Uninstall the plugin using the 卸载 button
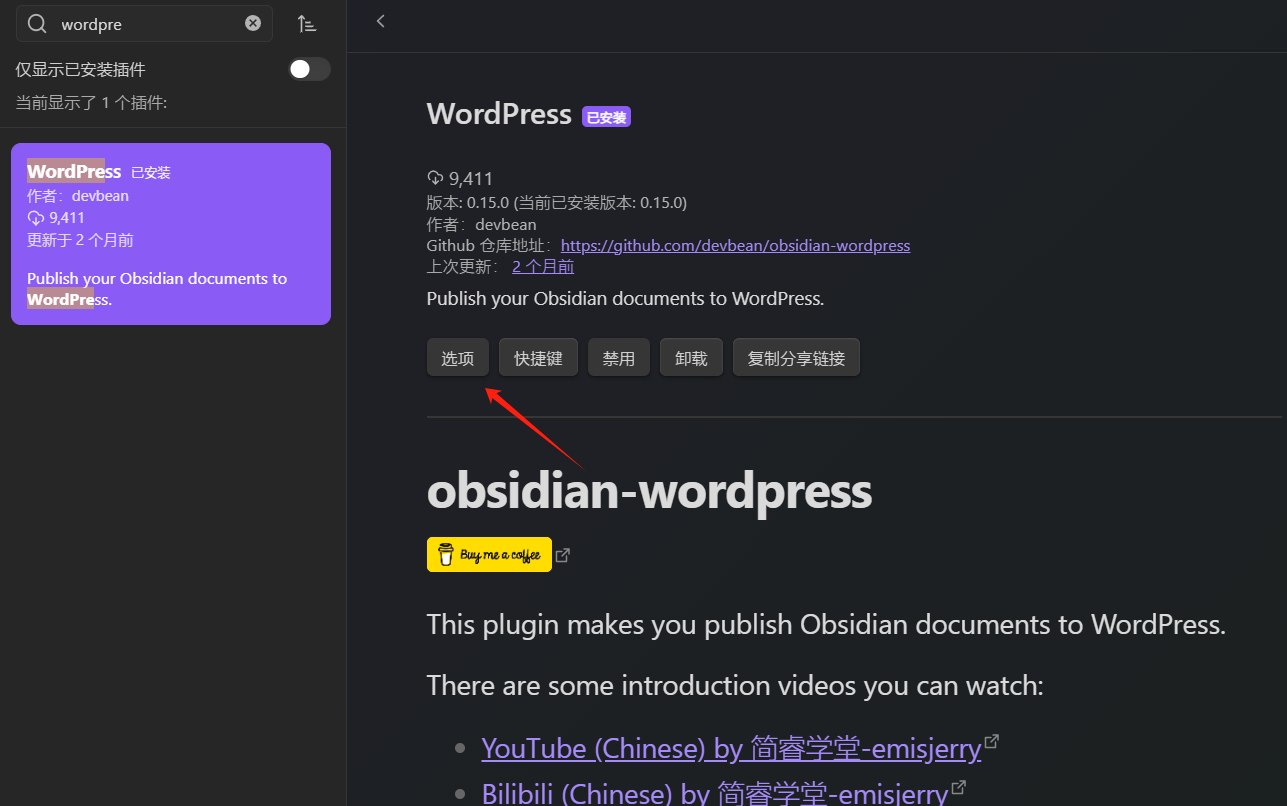Screen dimensions: 1287x806 pyautogui.click(x=690, y=356)
